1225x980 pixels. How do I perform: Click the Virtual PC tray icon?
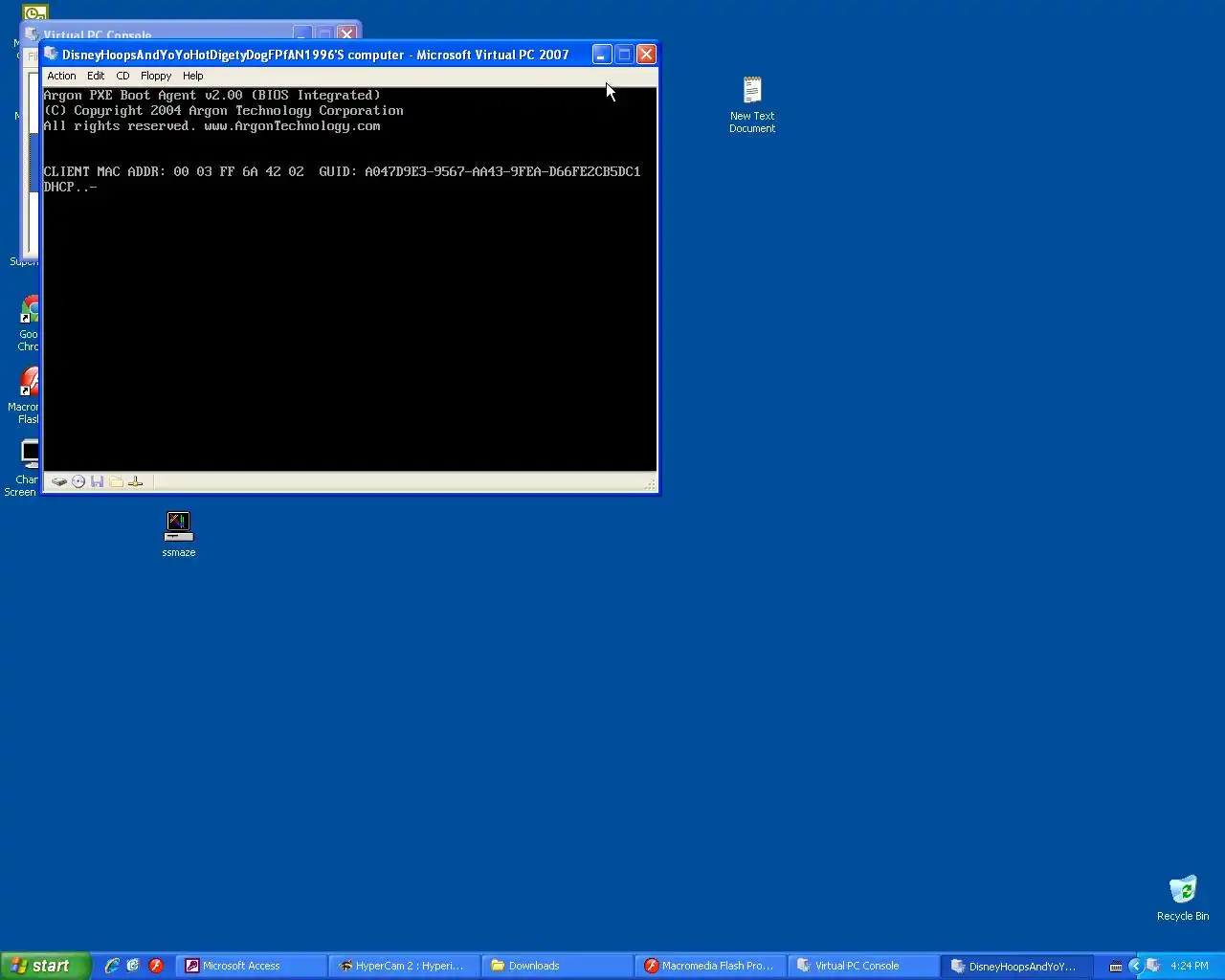[1153, 966]
